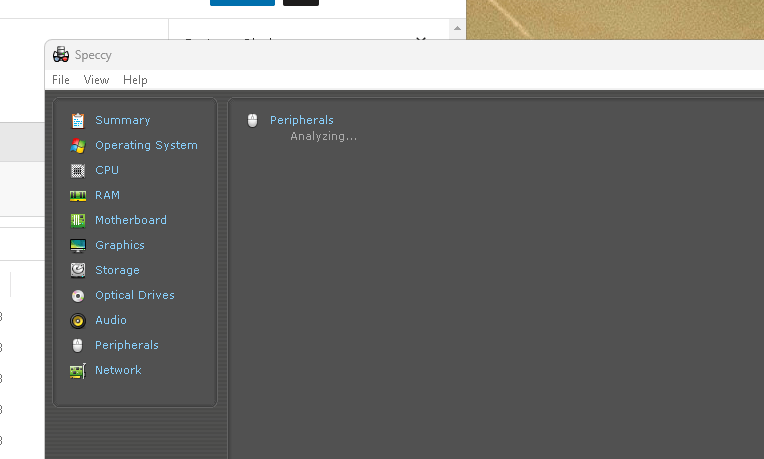Click the Motherboard circuit icon
Image resolution: width=764 pixels, height=459 pixels.
point(78,220)
